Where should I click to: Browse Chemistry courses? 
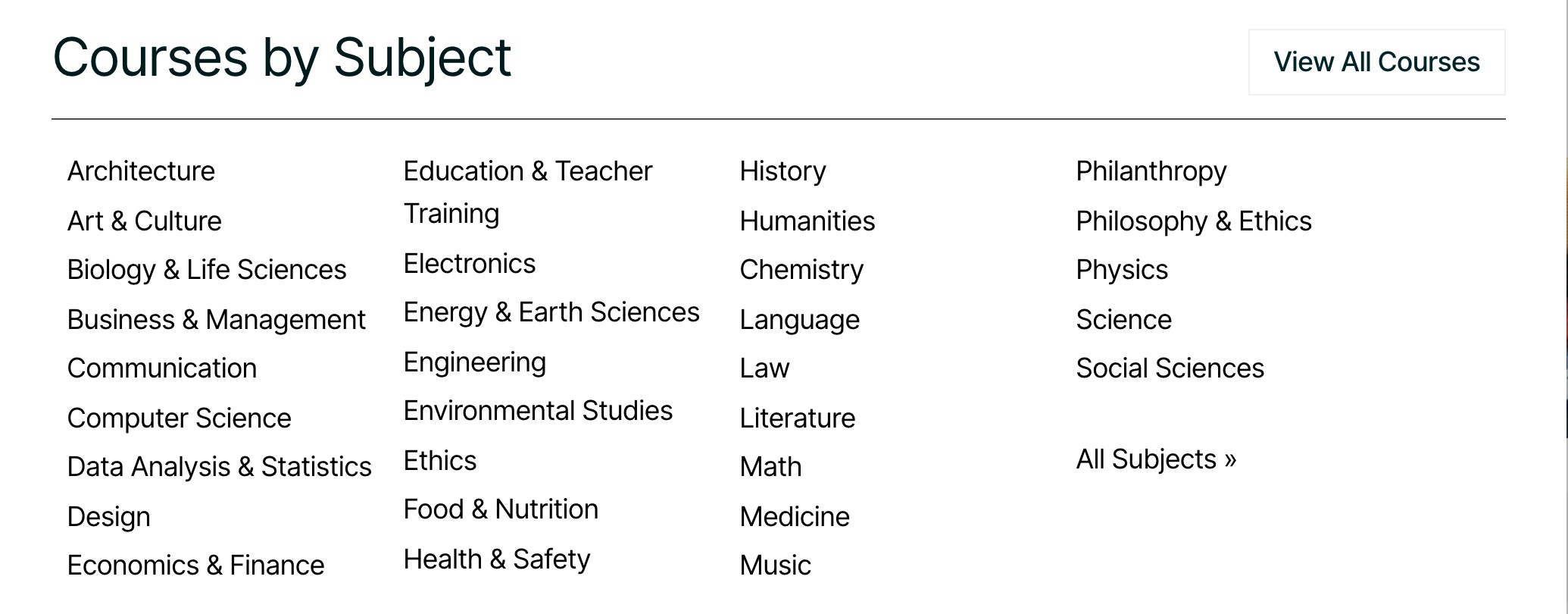(801, 270)
